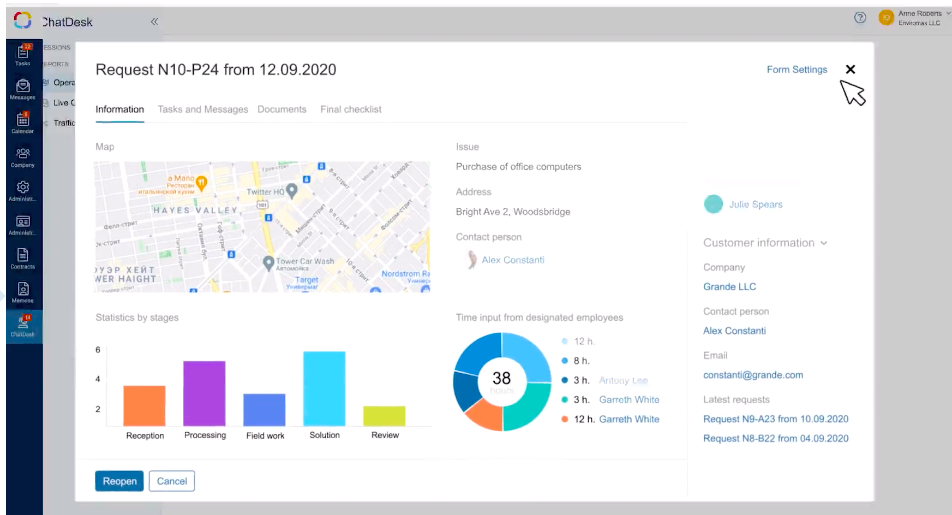Click 'Purchase of office computers' issue text

coord(518,166)
